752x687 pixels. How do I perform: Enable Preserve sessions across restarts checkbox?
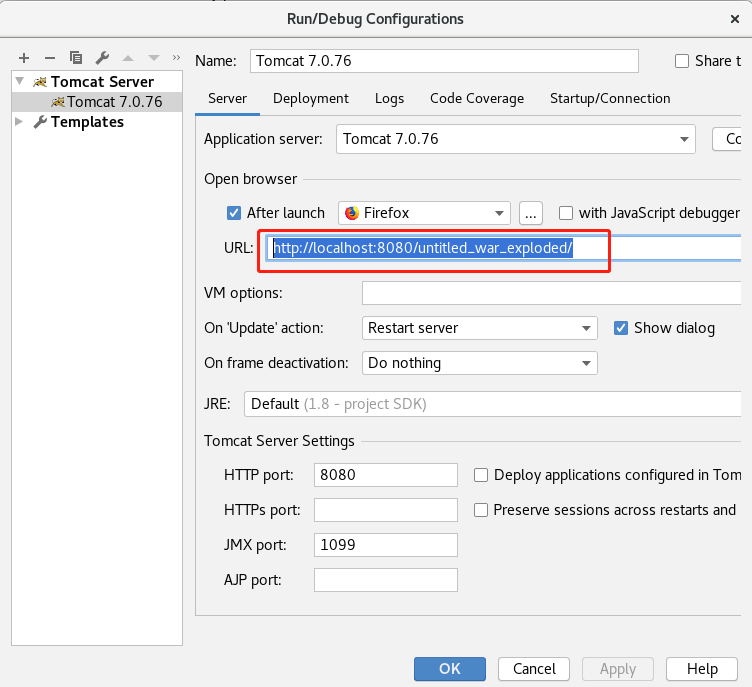pos(481,510)
